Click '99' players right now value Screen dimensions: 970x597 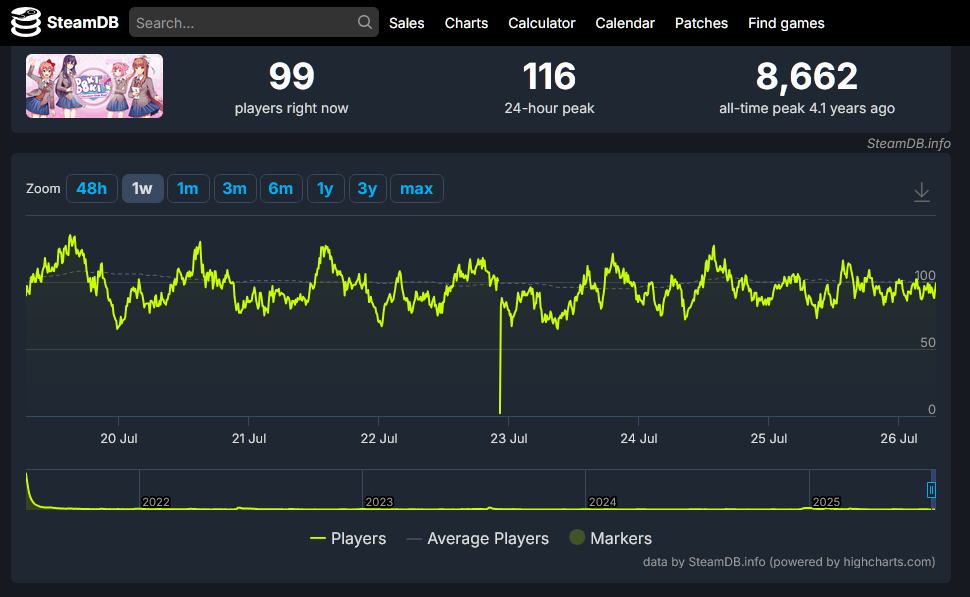point(291,76)
